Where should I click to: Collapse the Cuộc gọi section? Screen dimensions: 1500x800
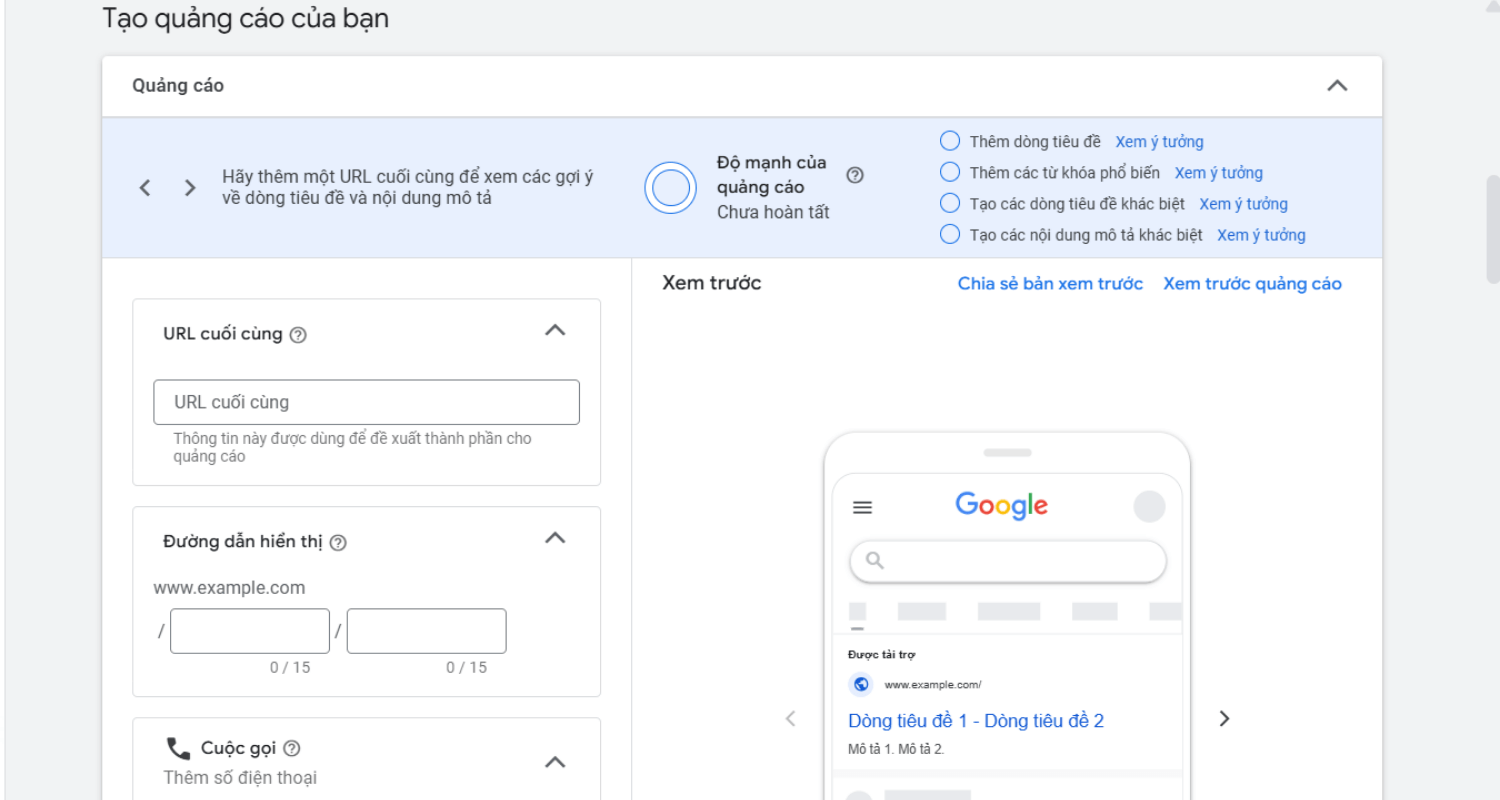555,762
